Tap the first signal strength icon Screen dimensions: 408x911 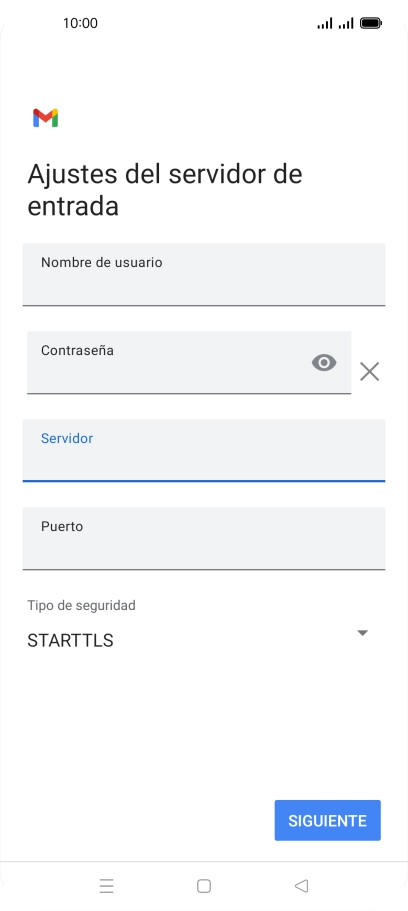pos(325,23)
